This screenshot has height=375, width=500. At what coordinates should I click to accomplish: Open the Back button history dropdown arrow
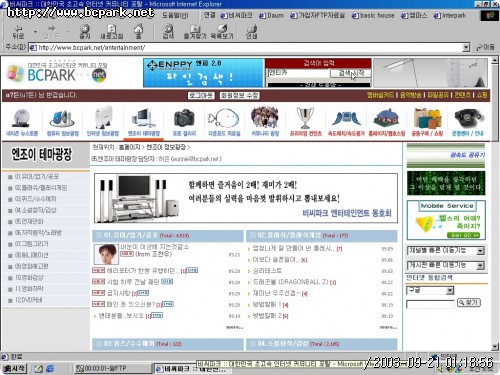coord(35,32)
